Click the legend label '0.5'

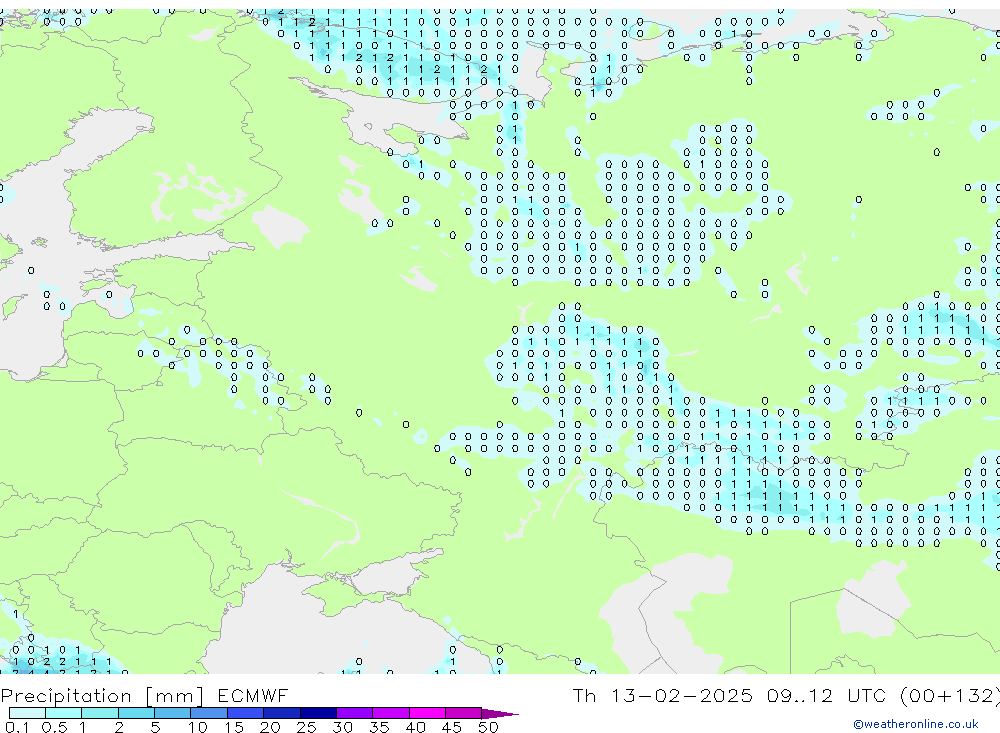click(54, 727)
